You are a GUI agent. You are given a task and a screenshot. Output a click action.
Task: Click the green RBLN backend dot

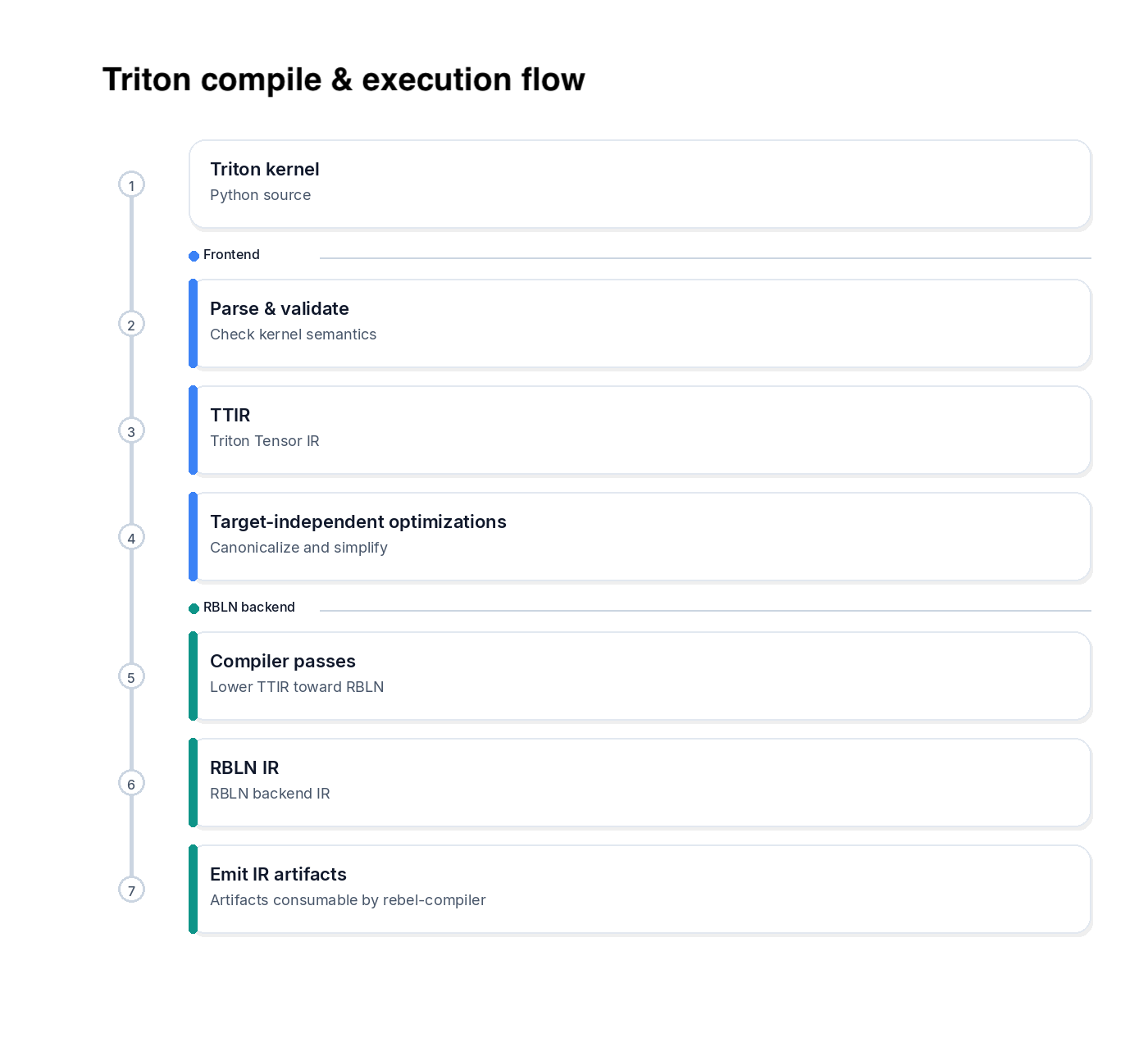point(194,608)
